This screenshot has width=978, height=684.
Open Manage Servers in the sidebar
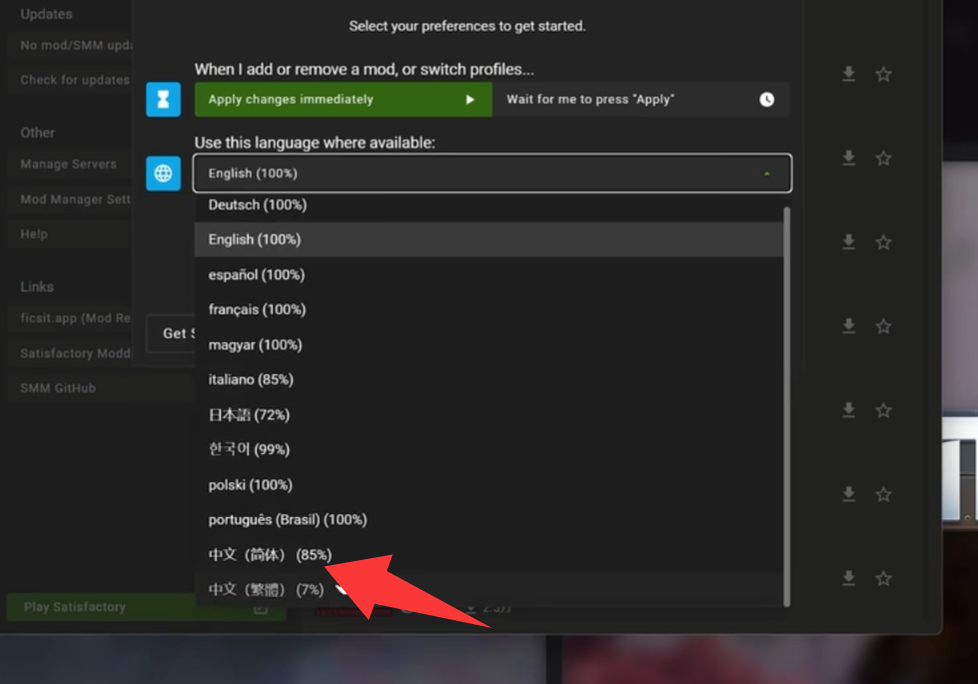pos(69,164)
